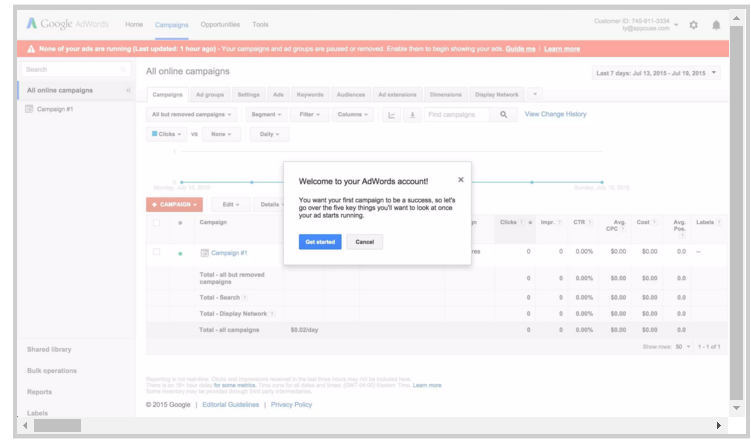751x440 pixels.
Task: Click the notifications bell icon
Action: tap(716, 25)
